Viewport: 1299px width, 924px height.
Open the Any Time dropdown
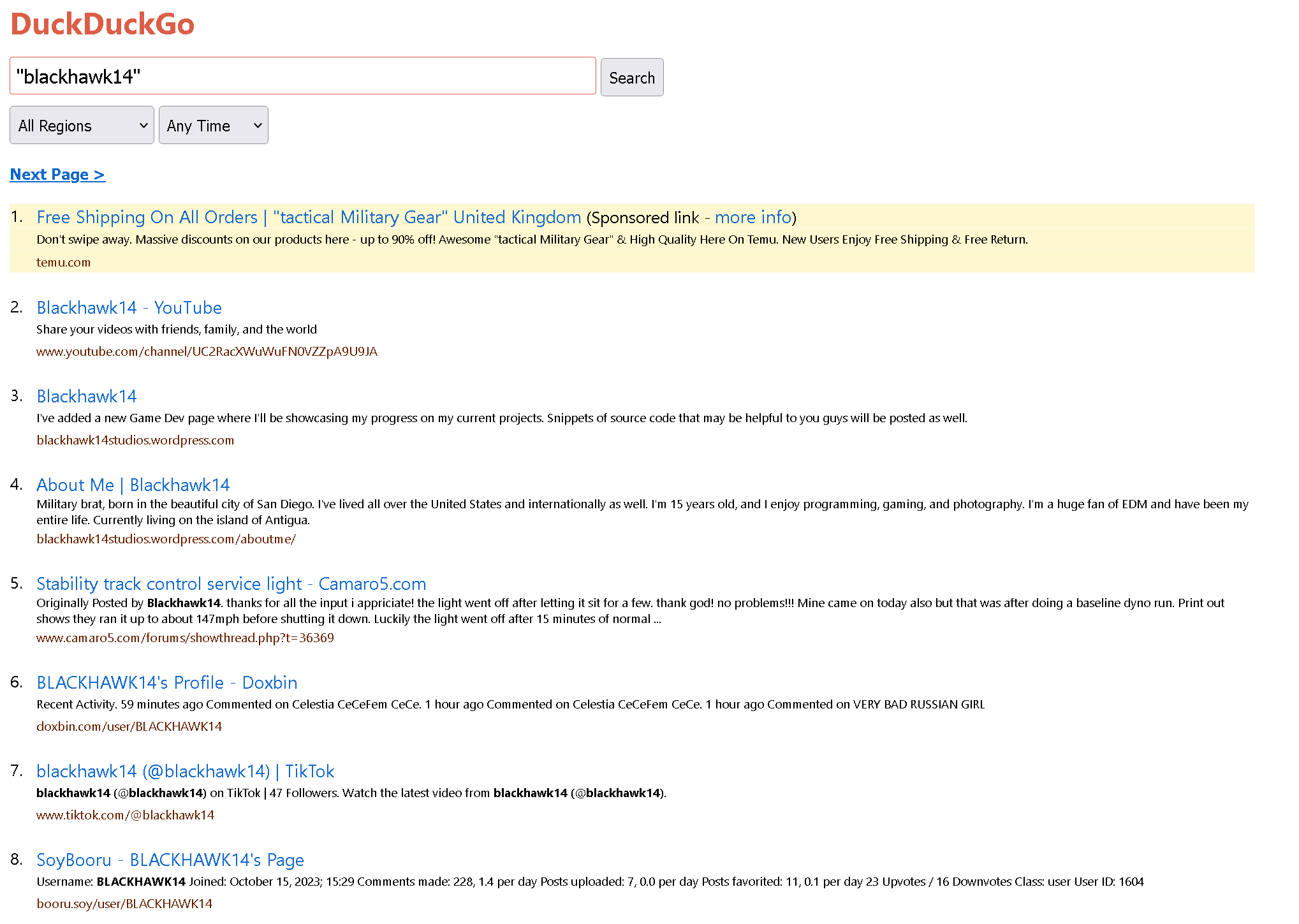tap(213, 125)
